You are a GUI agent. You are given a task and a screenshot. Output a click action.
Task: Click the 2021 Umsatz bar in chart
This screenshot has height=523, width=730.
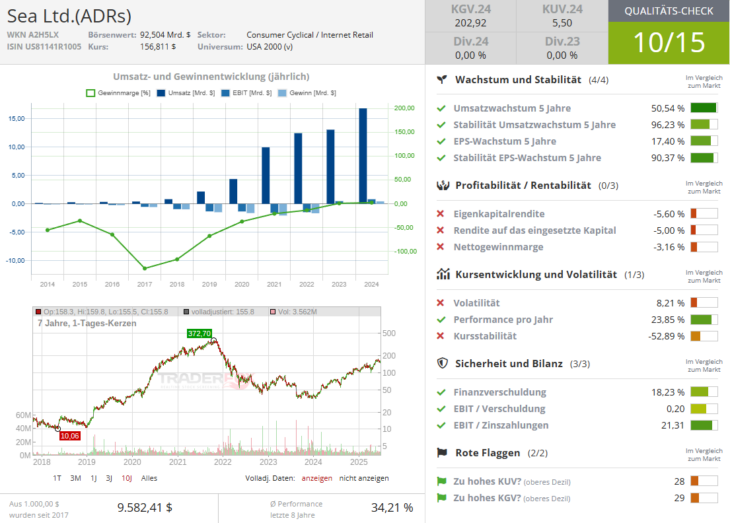click(x=265, y=175)
